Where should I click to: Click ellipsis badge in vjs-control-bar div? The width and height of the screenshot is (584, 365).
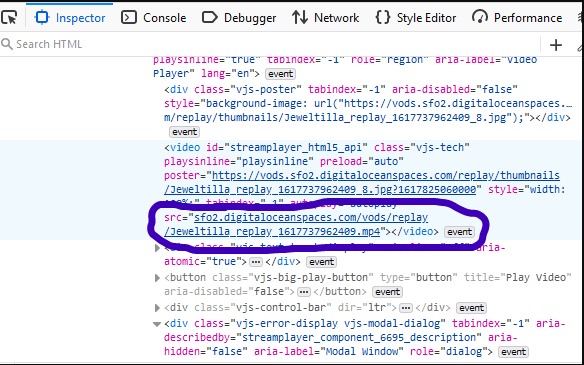(406, 308)
